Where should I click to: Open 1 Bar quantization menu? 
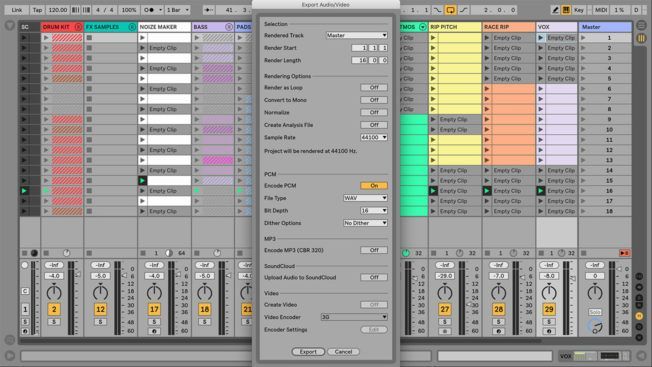pyautogui.click(x=178, y=10)
